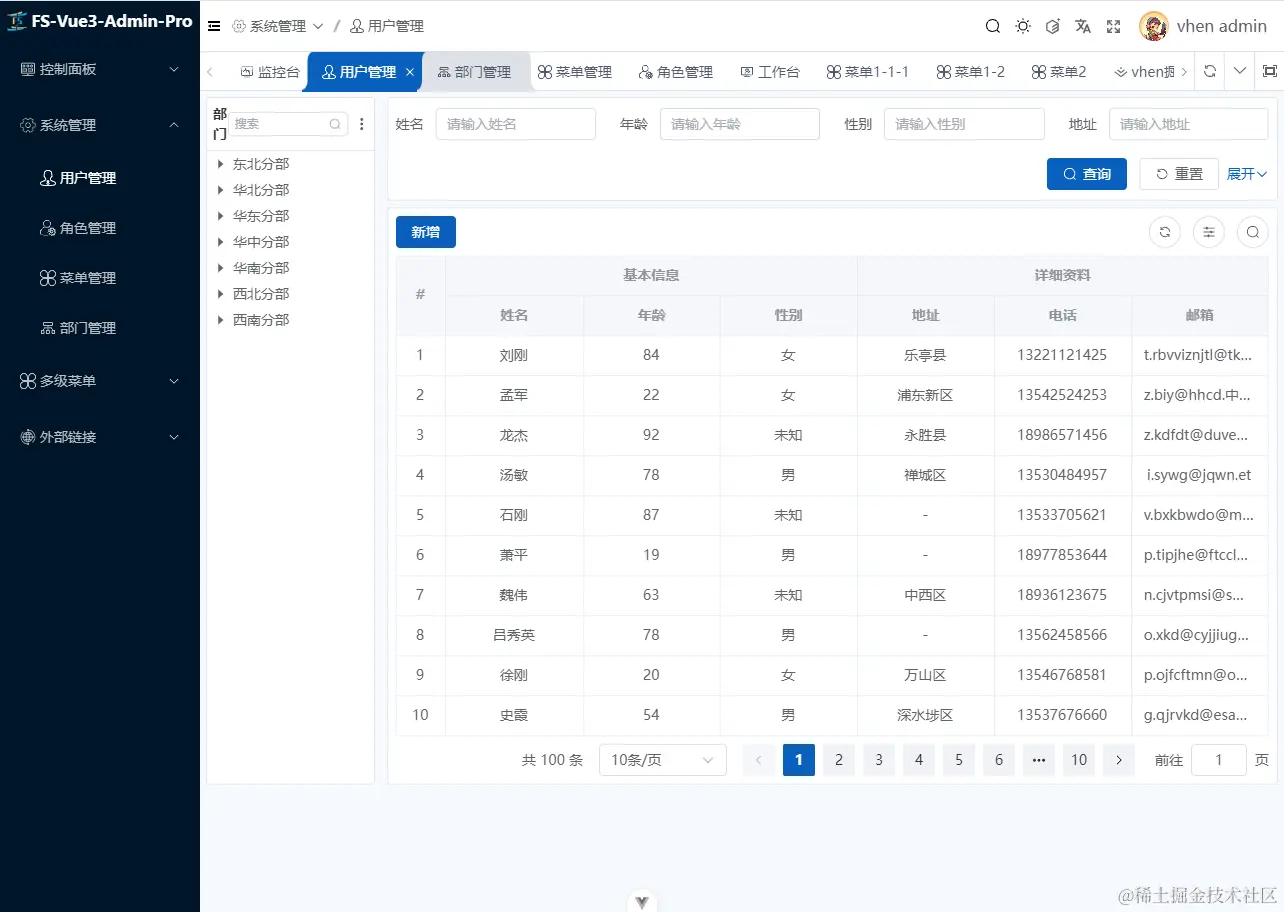The width and height of the screenshot is (1284, 912).
Task: Click the pagination ellipsis button
Action: click(x=1039, y=760)
